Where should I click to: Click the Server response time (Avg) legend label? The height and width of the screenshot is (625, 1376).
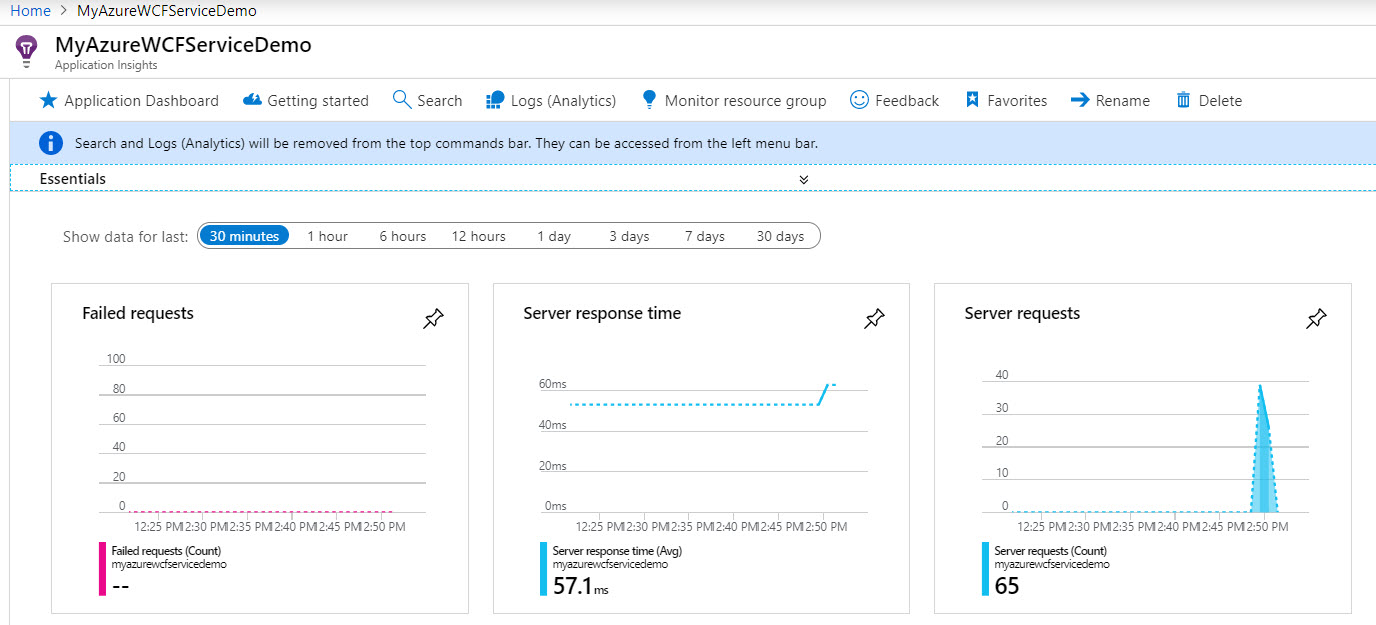click(x=617, y=551)
